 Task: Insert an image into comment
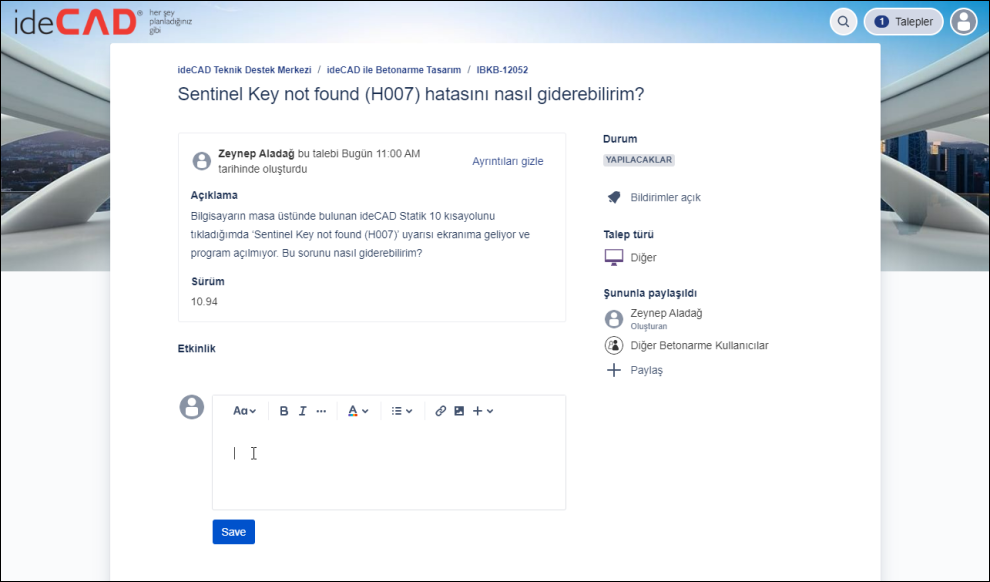[459, 411]
